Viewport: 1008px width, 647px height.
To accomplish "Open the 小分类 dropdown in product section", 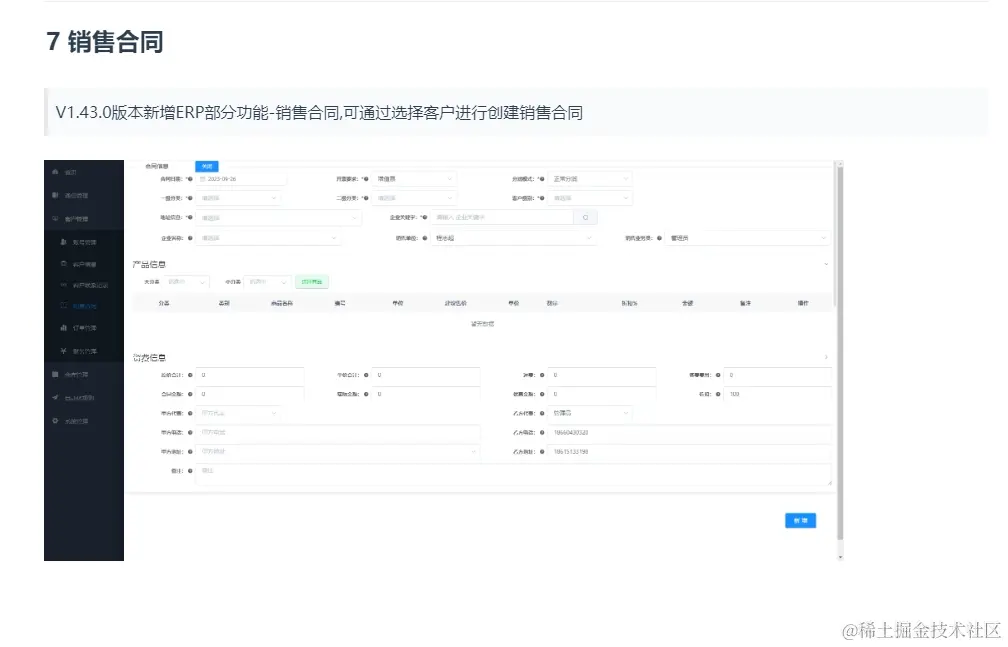I will coord(267,282).
